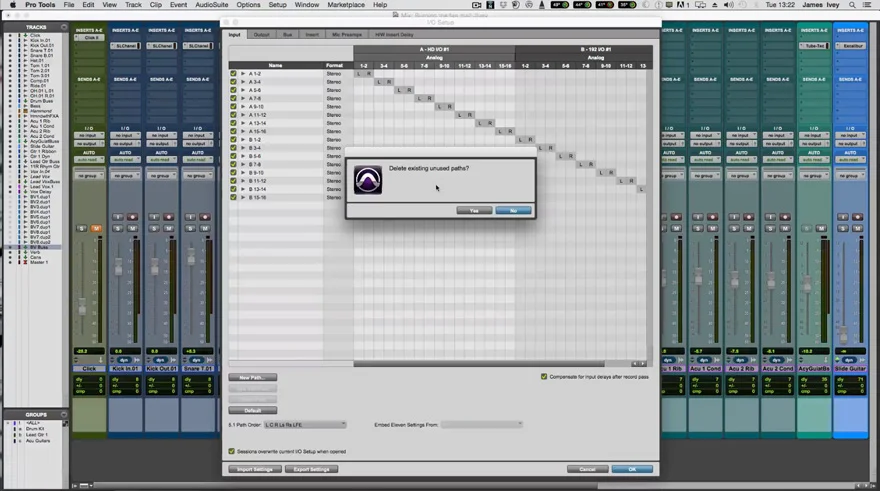Open the Click track input selector
Viewport: 880px width, 491px height.
[x=89, y=135]
